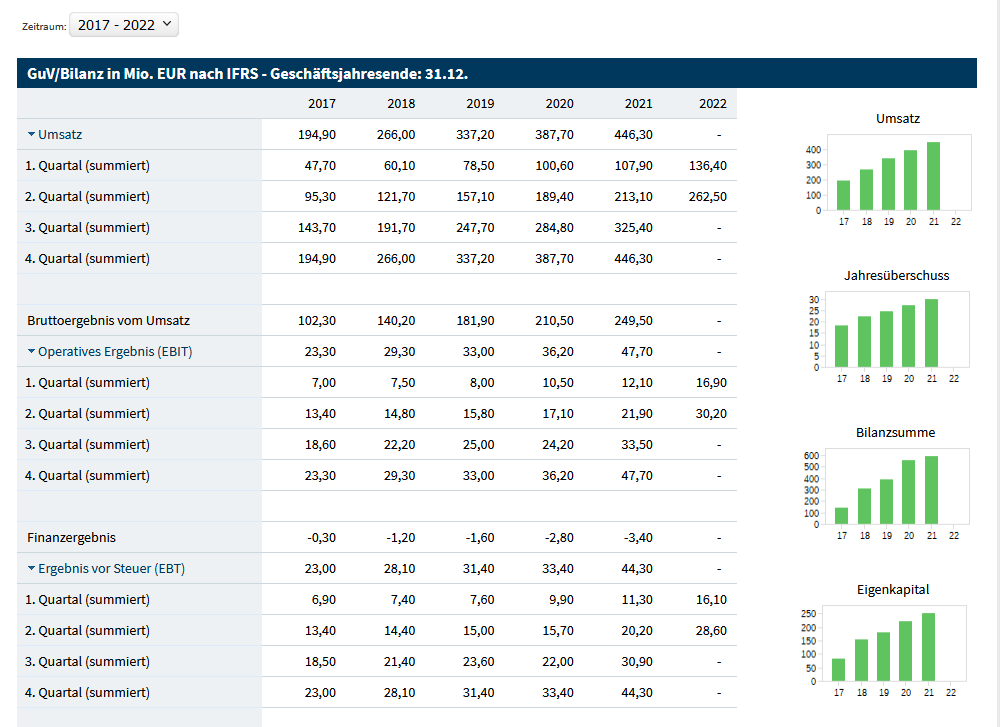Image resolution: width=1000 pixels, height=727 pixels.
Task: Select the 2022 column header
Action: pyautogui.click(x=712, y=104)
